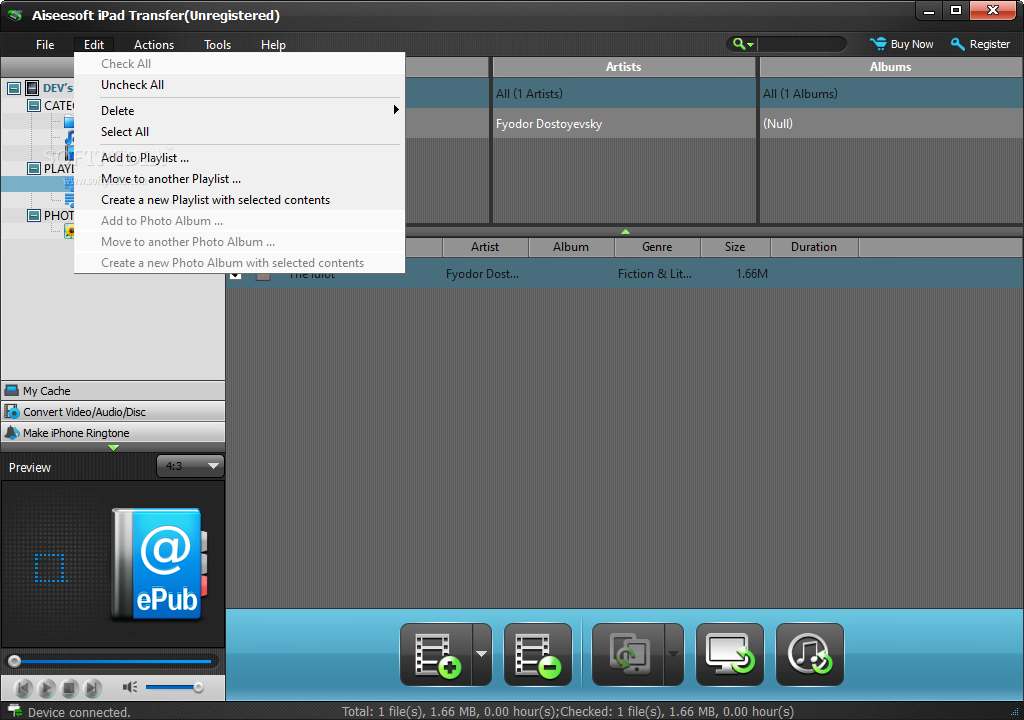The width and height of the screenshot is (1024, 720).
Task: Click the export to device button
Action: (x=628, y=655)
